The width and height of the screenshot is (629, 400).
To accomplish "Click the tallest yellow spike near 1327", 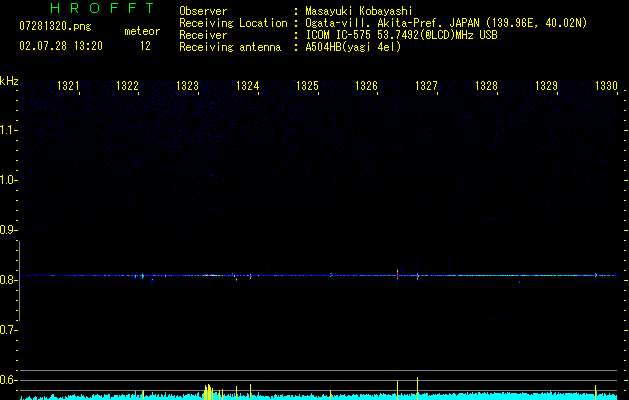I will pos(418,388).
